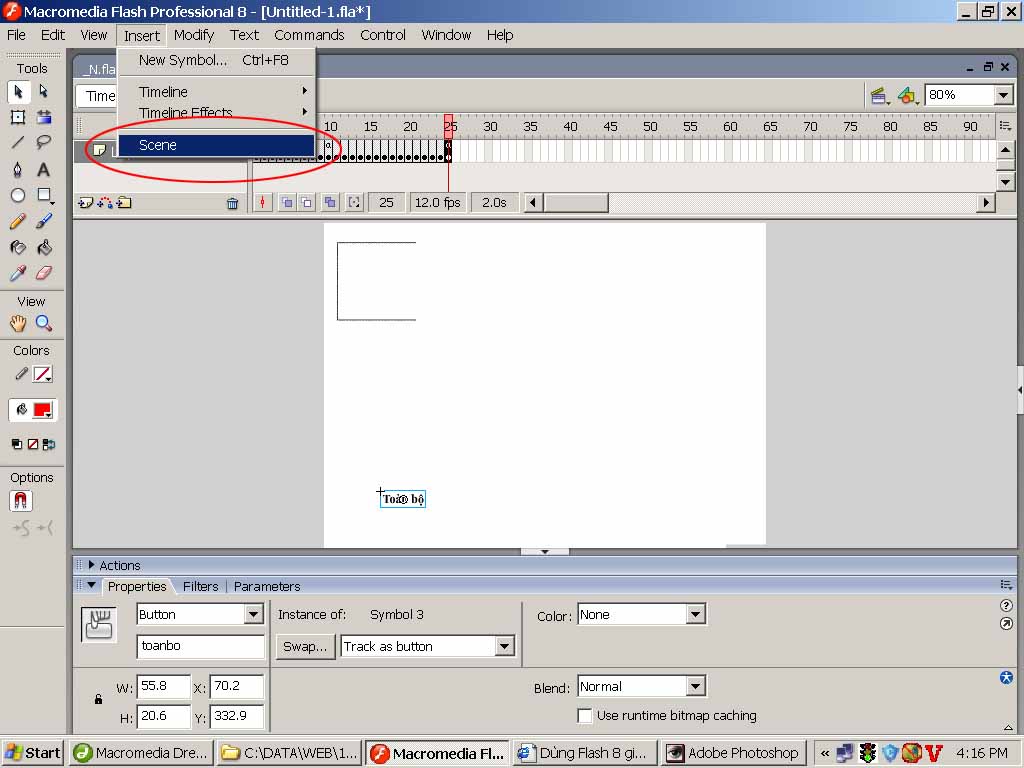The width and height of the screenshot is (1024, 768).
Task: Click the Edit Symbols icon
Action: tap(906, 96)
